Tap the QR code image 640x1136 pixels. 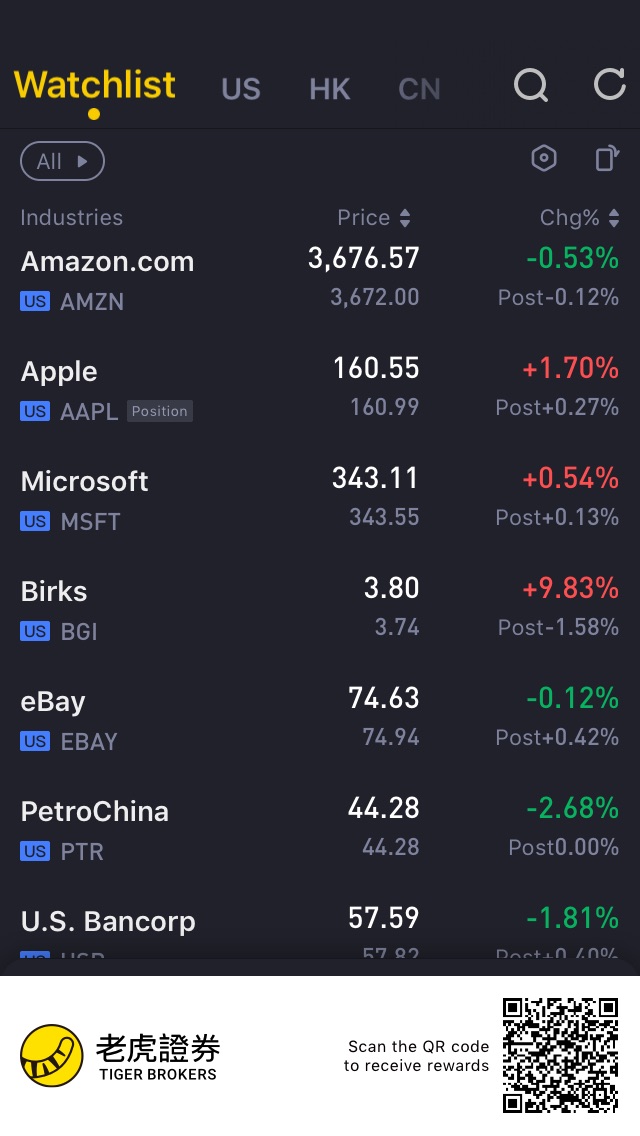(x=560, y=1055)
